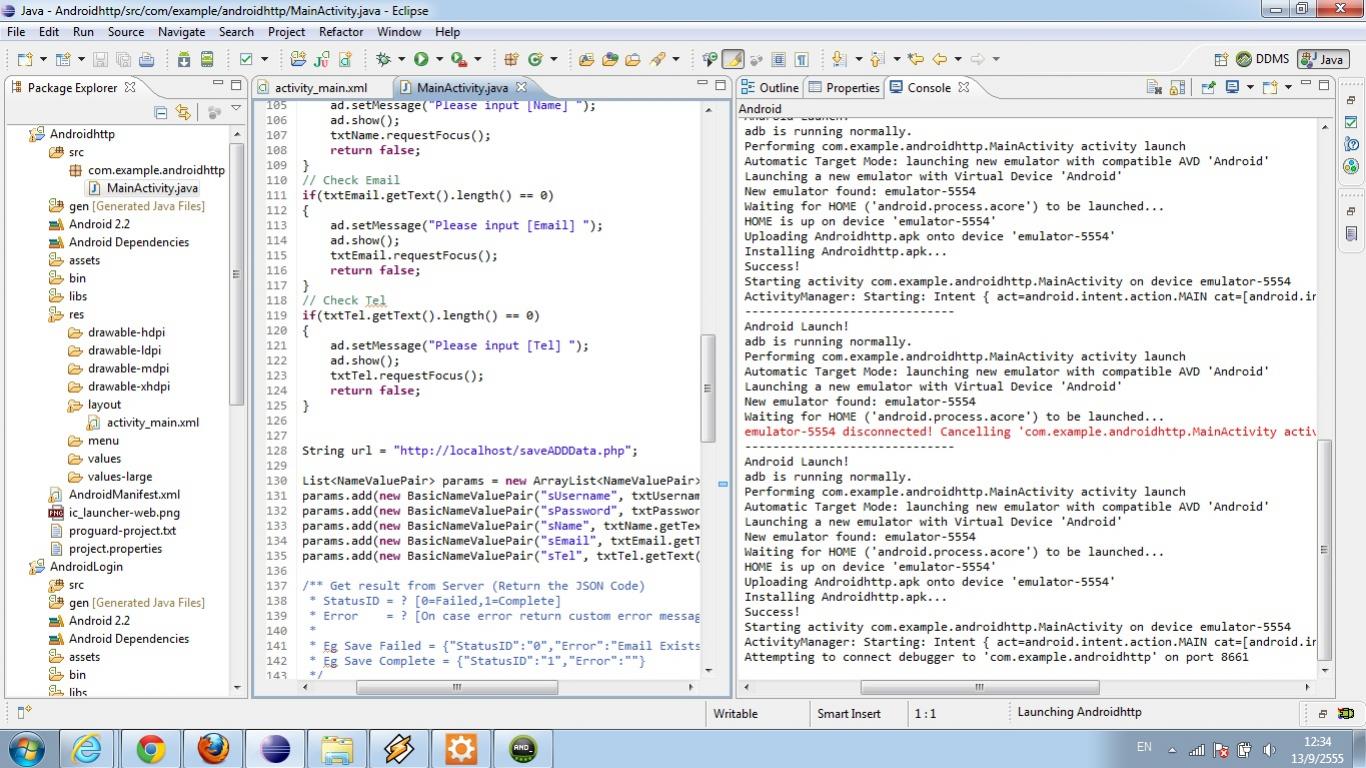Toggle Scroll Lock in Console
The height and width of the screenshot is (768, 1366).
(x=1176, y=87)
